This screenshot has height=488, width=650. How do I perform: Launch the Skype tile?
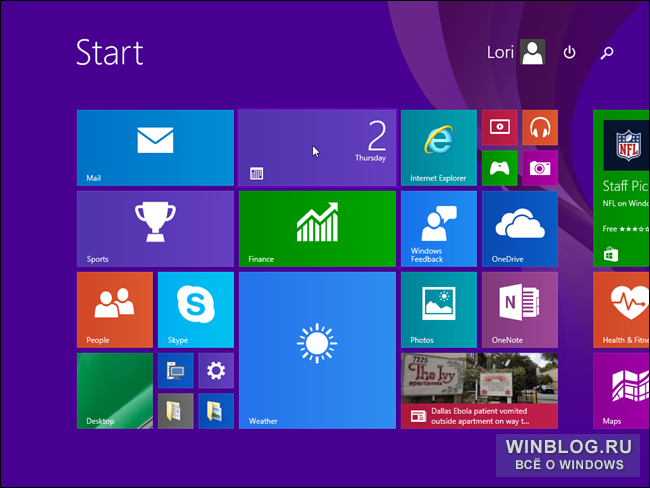pyautogui.click(x=196, y=310)
